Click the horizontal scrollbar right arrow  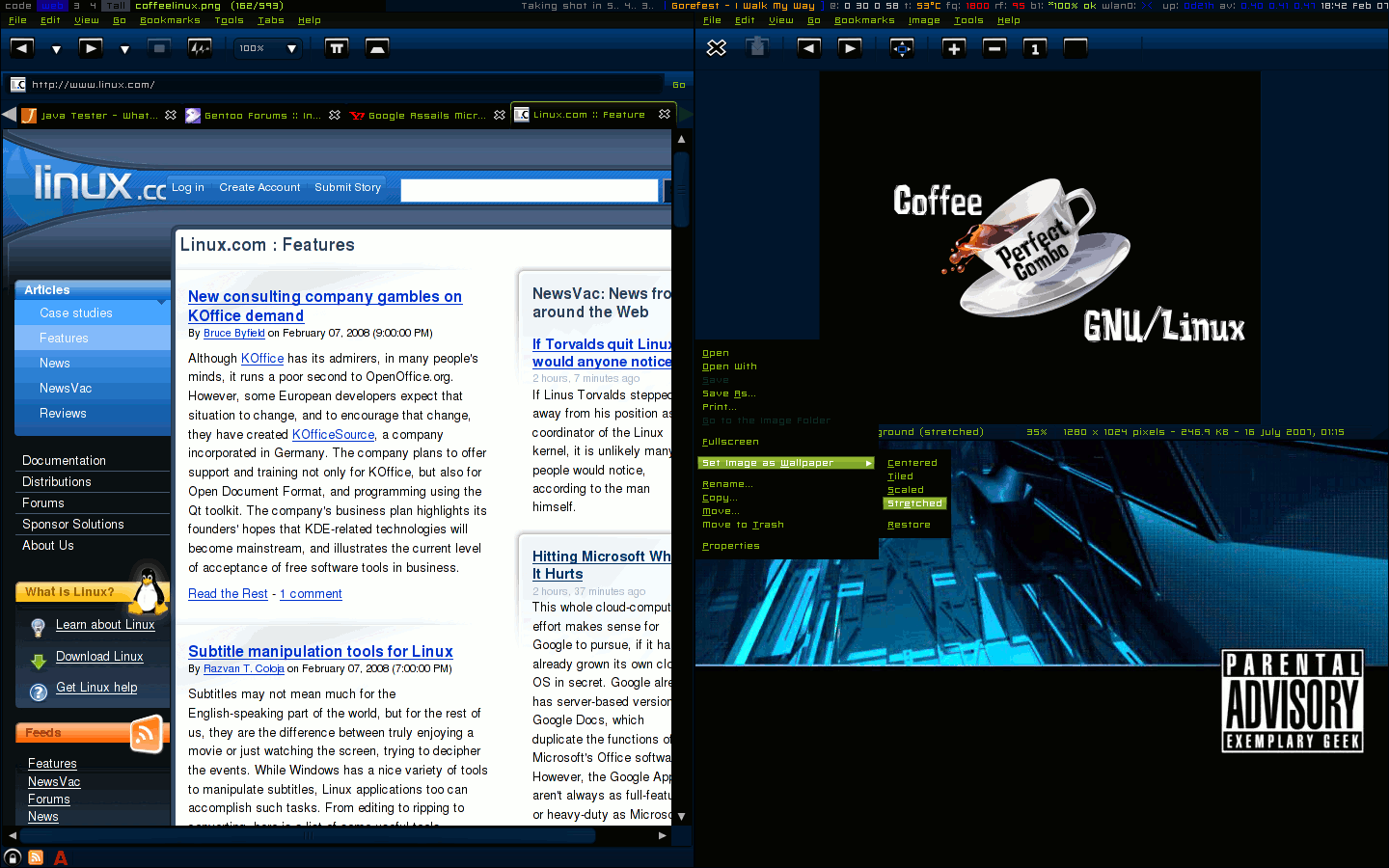[x=663, y=835]
